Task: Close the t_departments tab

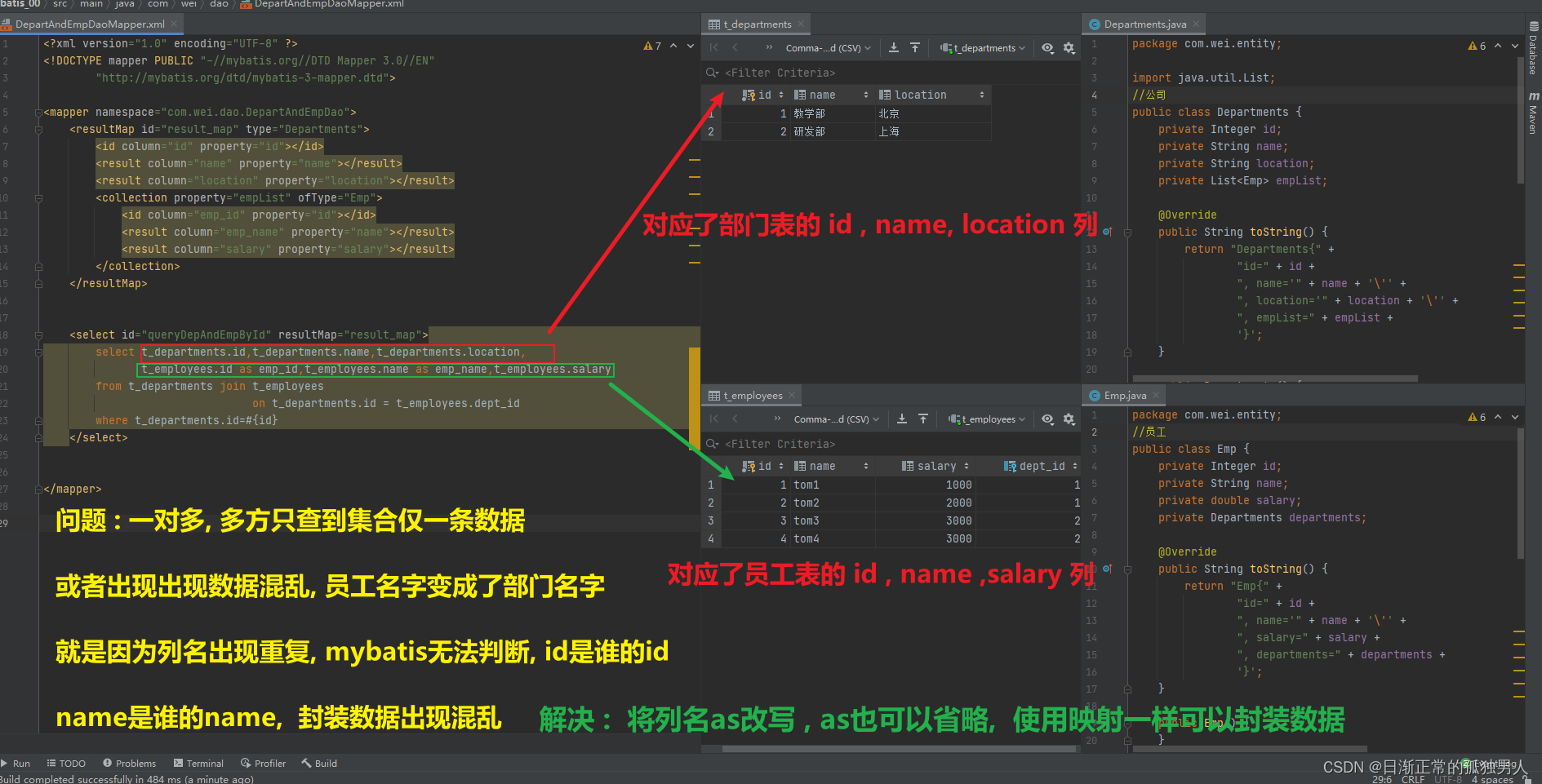Action: coord(801,24)
